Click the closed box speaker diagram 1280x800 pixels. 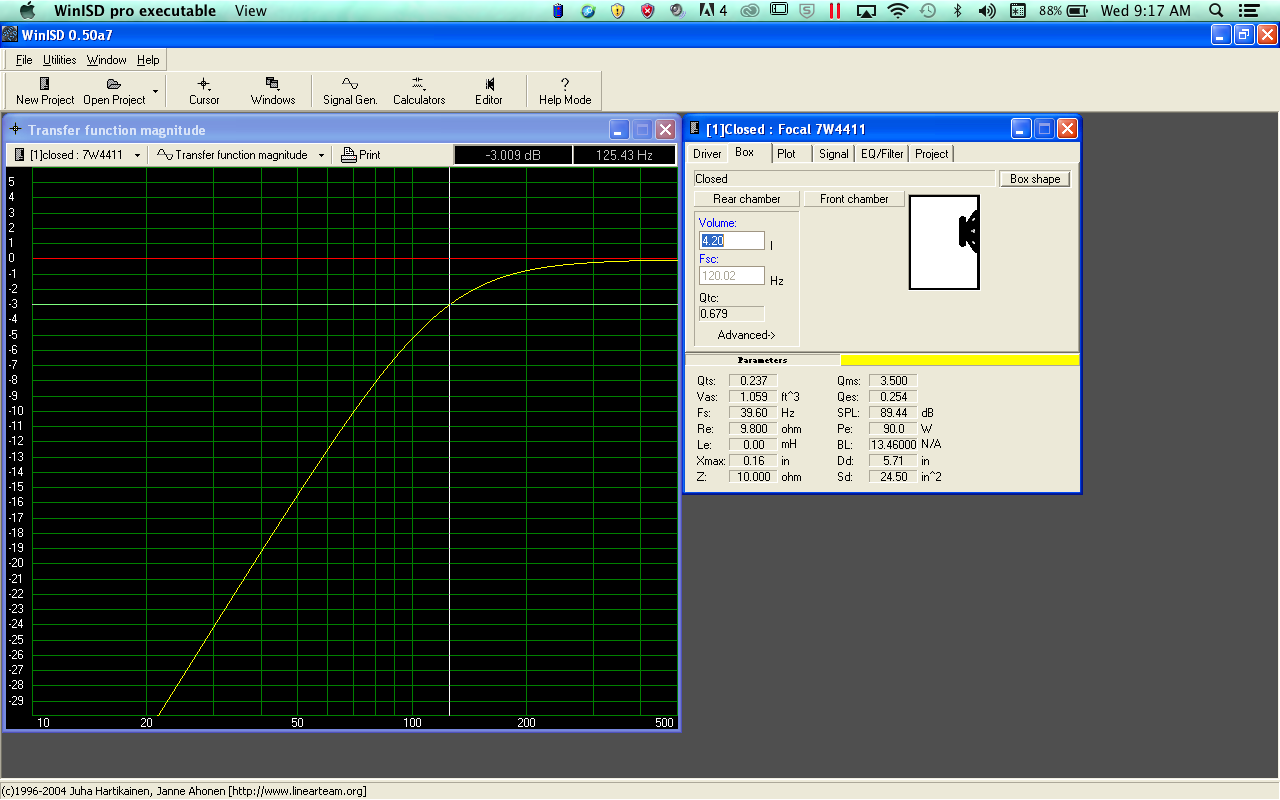pos(944,242)
